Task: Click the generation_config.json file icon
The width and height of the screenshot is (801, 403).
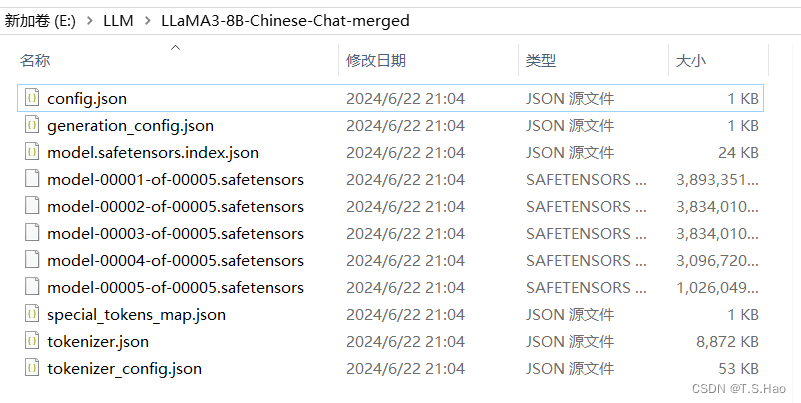Action: click(x=32, y=125)
